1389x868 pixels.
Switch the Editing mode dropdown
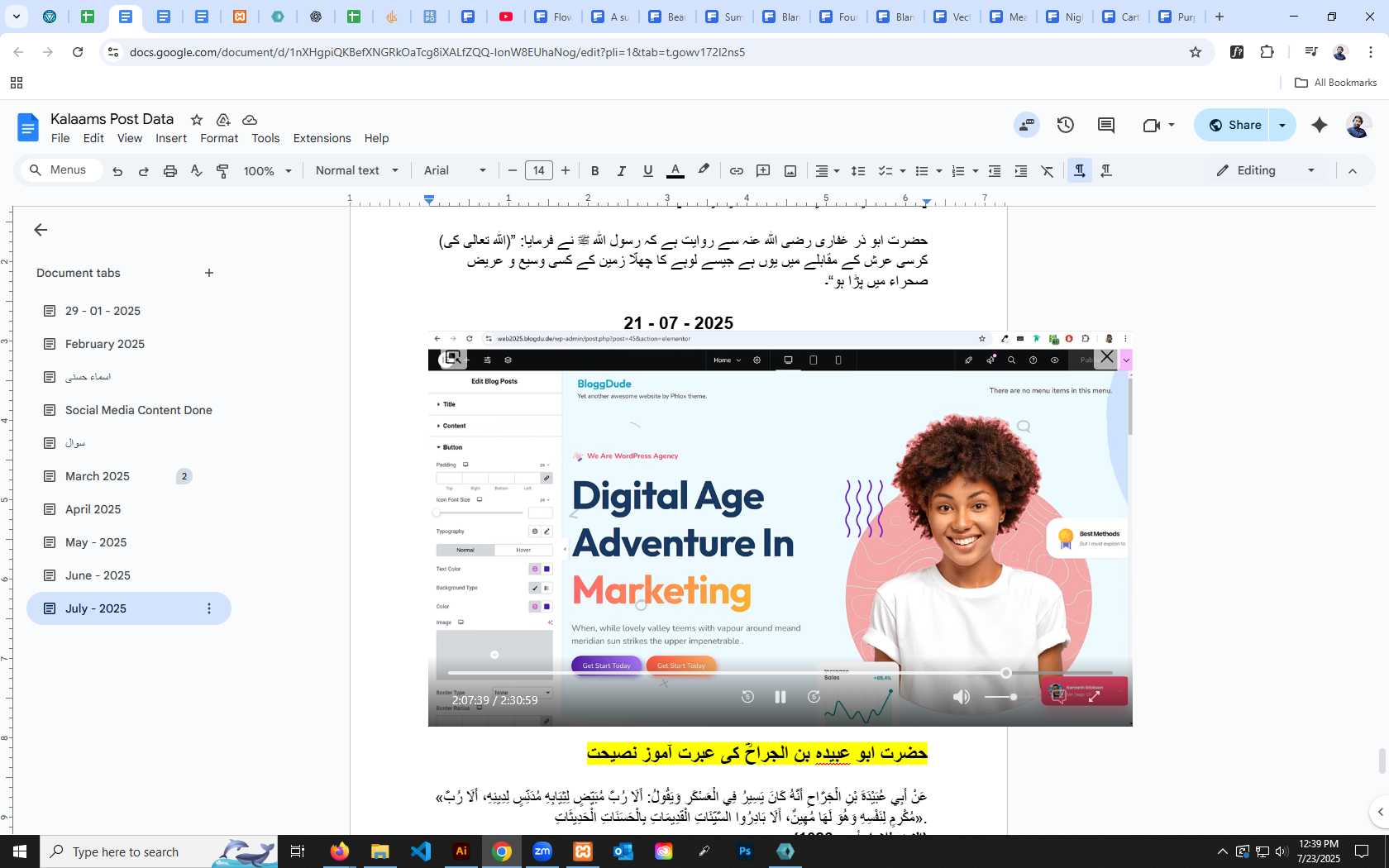(1265, 170)
